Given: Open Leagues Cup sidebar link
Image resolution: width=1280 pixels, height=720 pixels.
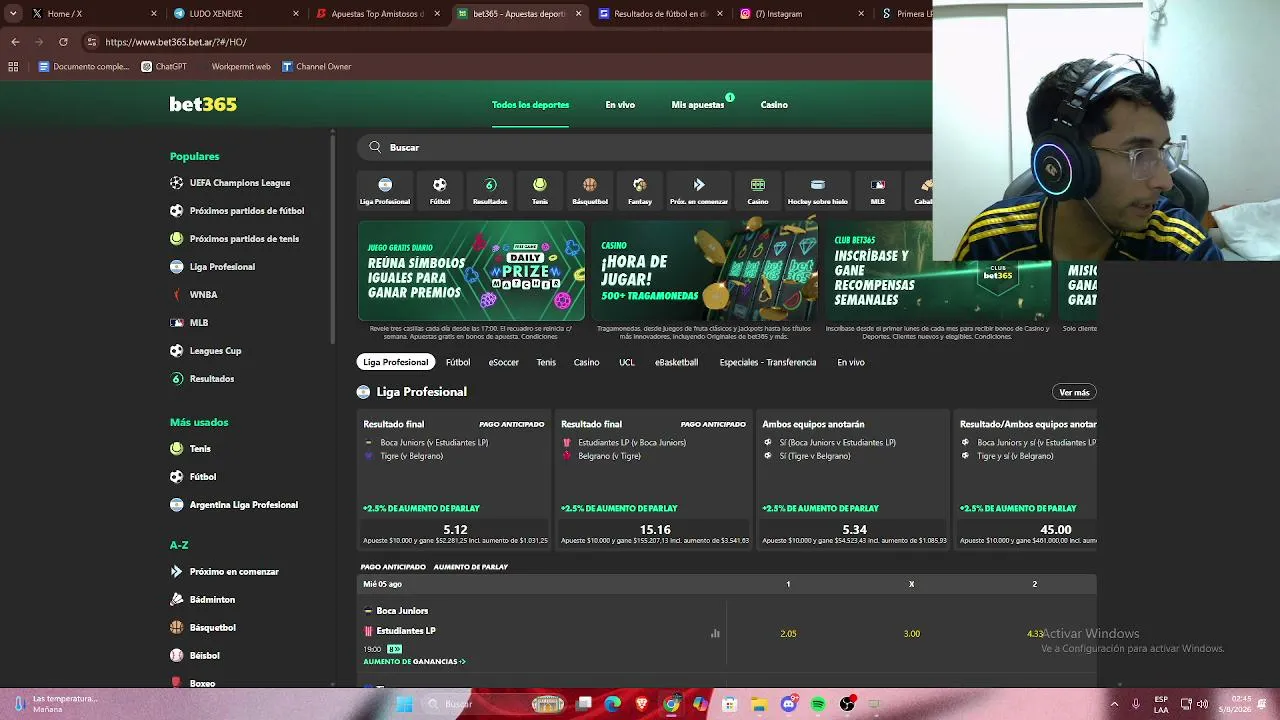Looking at the screenshot, I should click(x=215, y=351).
